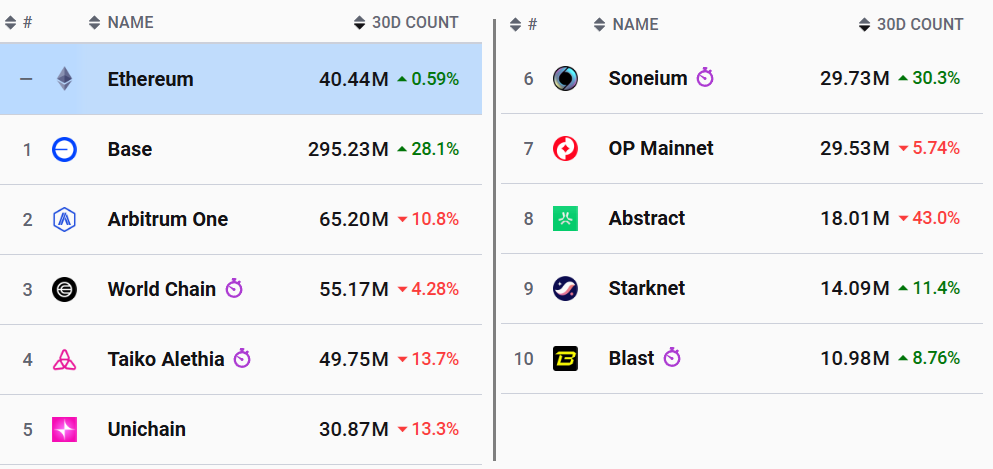
Task: Sort right table by 30D COUNT
Action: coord(910,24)
